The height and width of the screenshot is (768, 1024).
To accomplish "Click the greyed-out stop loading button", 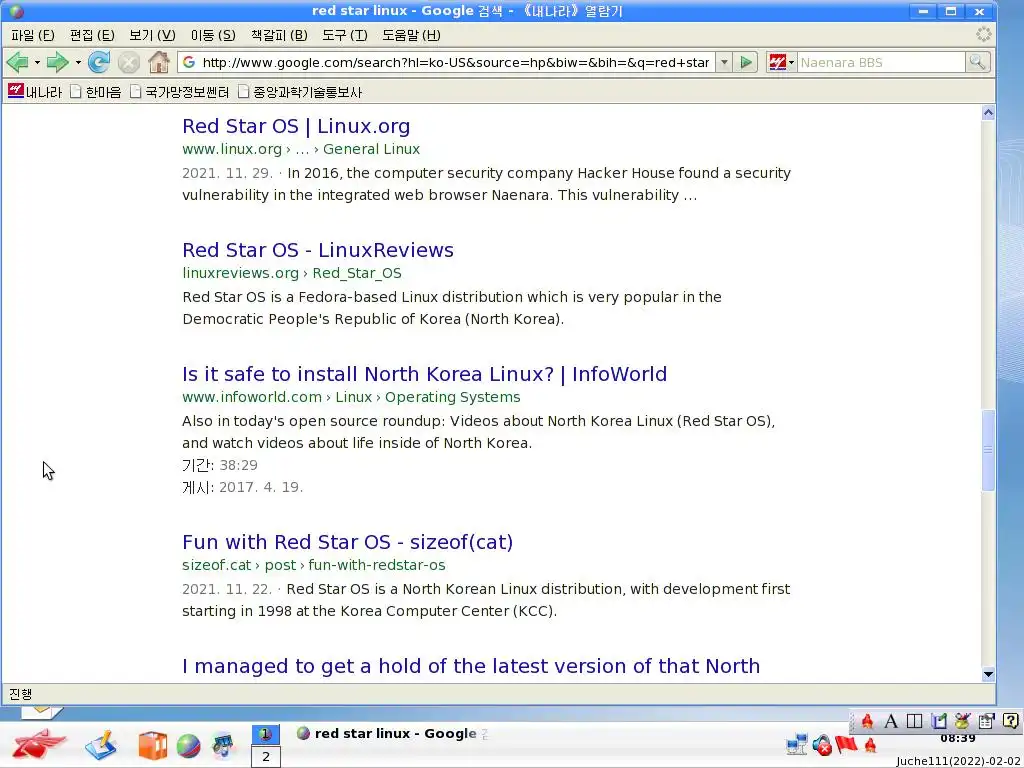I will pyautogui.click(x=129, y=63).
